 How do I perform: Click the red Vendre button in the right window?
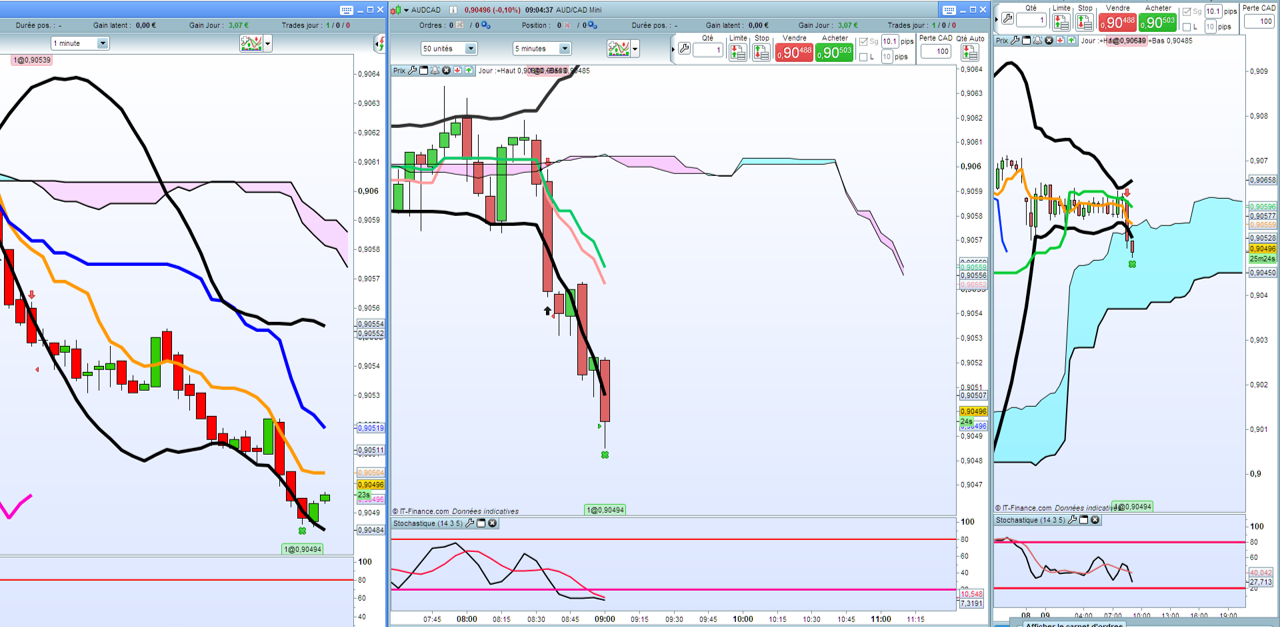tap(1118, 22)
